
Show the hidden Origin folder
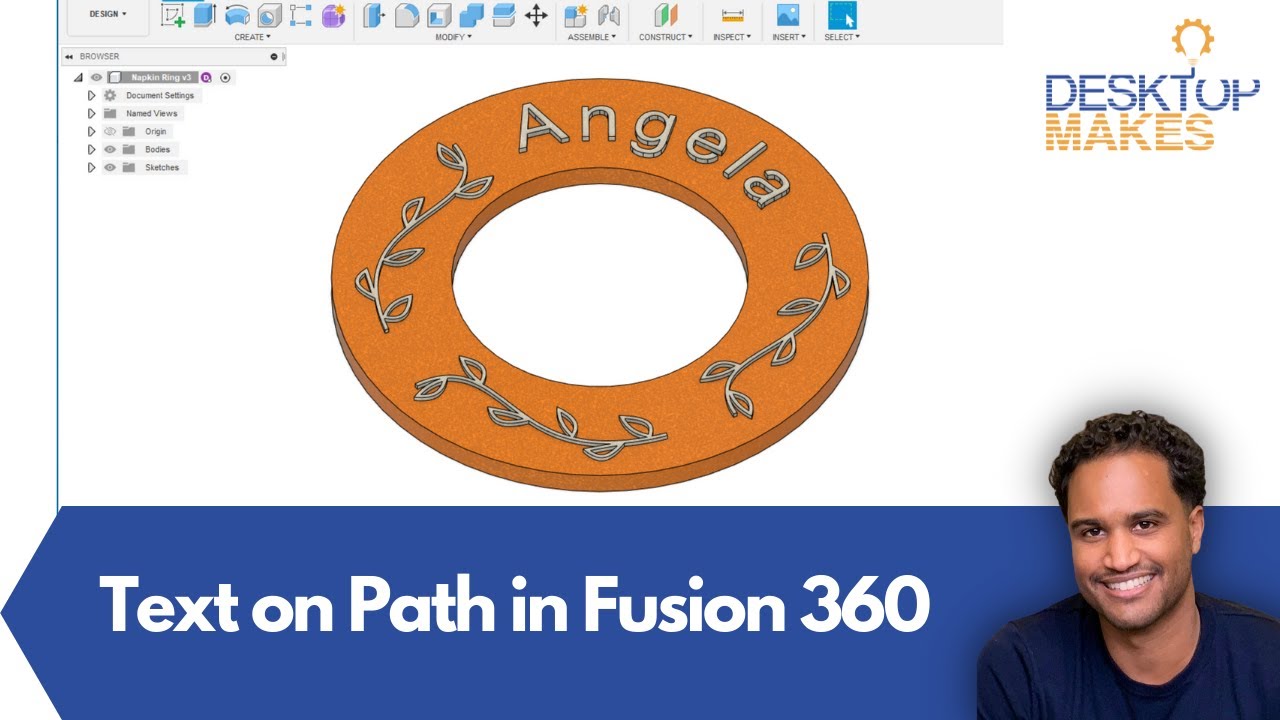(110, 131)
